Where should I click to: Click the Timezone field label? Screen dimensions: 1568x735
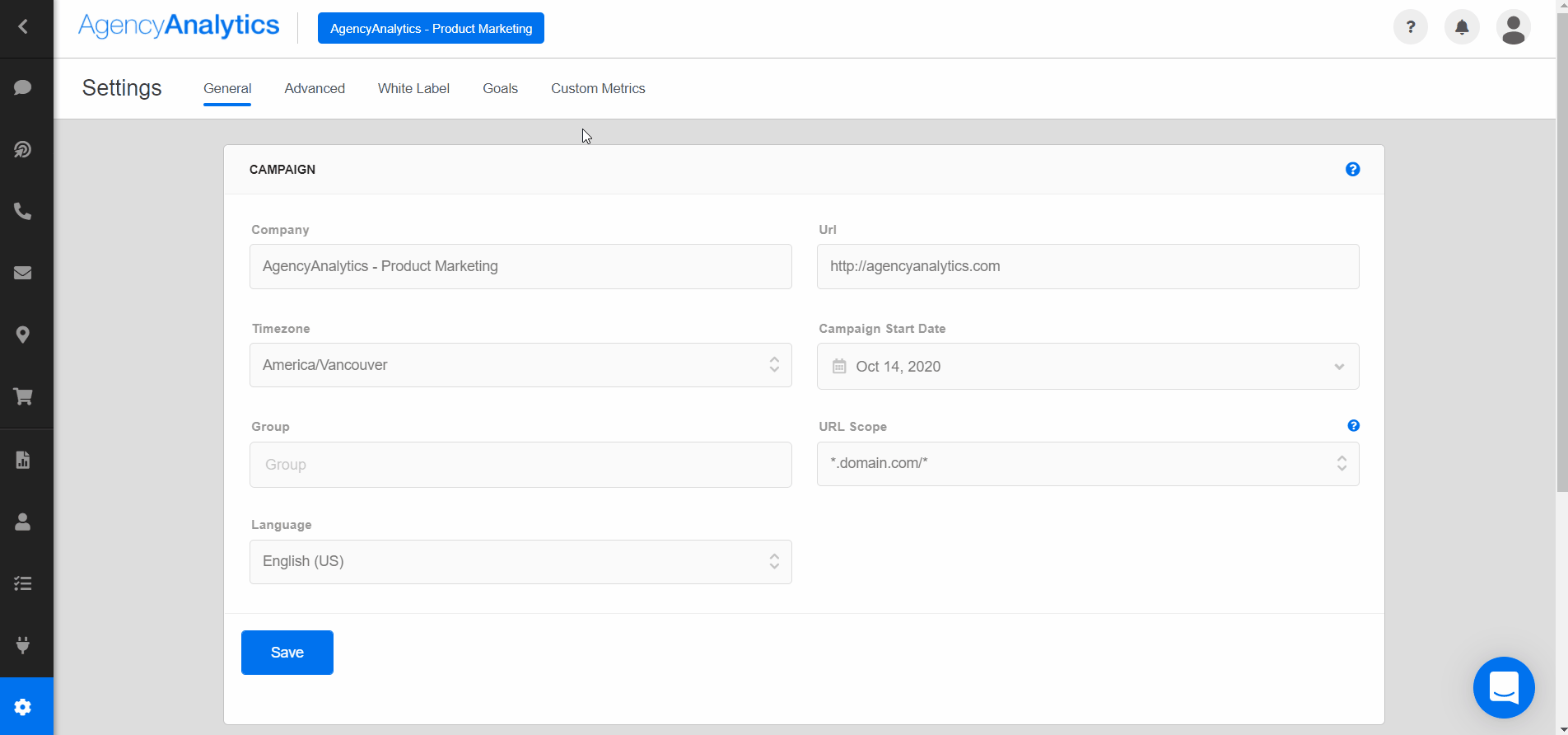point(281,328)
